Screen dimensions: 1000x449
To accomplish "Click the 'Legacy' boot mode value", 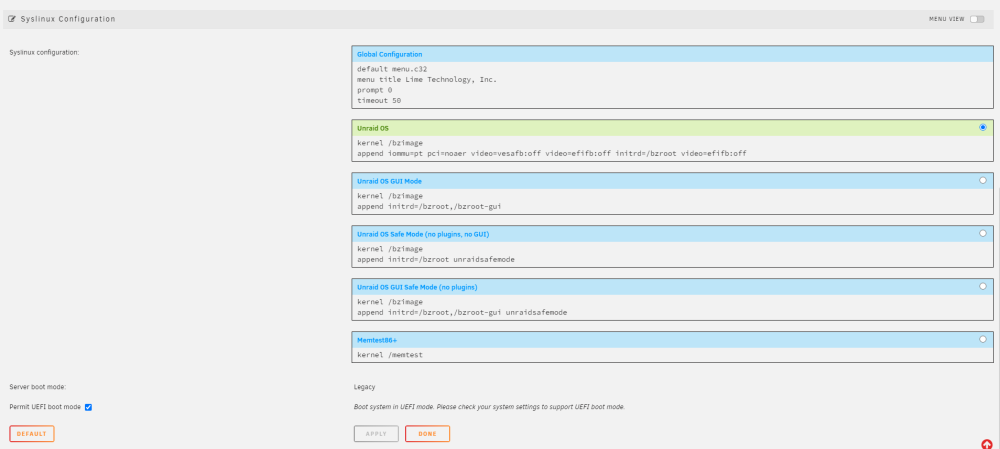I will click(x=364, y=386).
